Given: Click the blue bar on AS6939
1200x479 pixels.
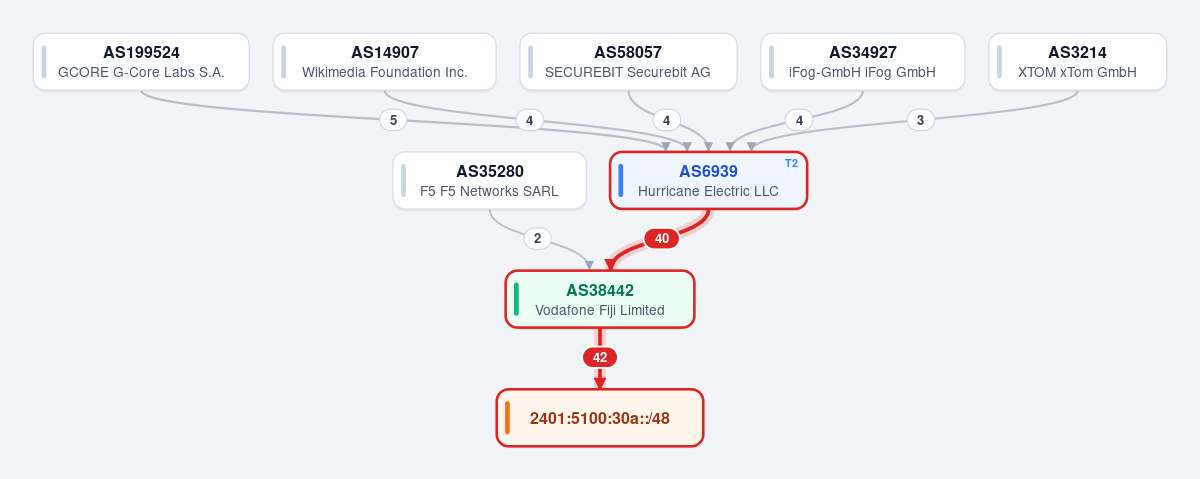Looking at the screenshot, I should (621, 181).
